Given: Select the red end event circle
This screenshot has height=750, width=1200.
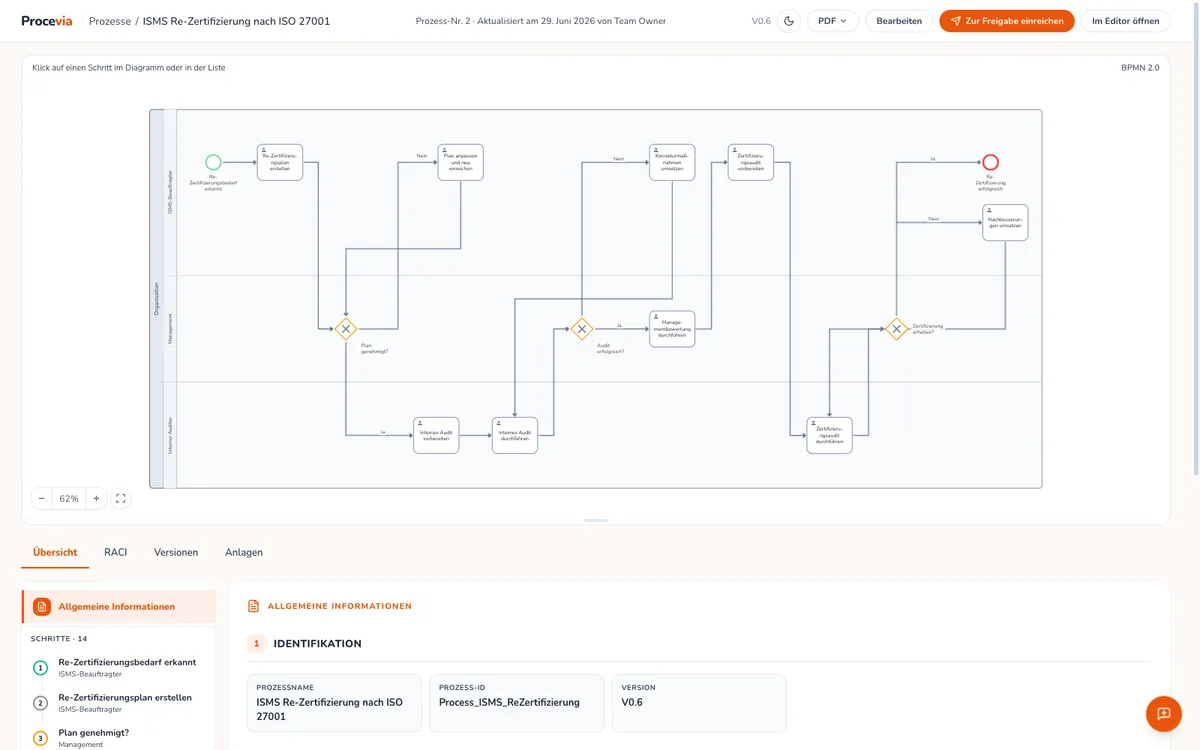Looking at the screenshot, I should coord(990,162).
